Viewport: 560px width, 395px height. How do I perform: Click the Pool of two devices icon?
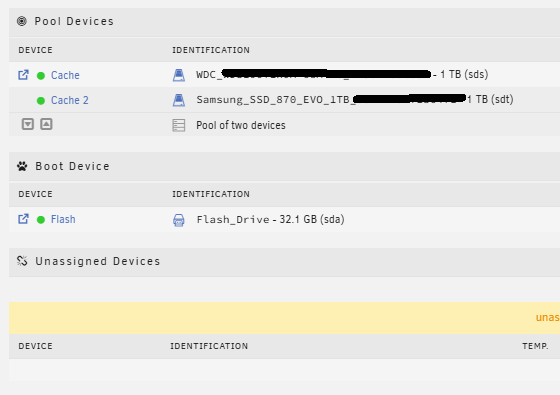[x=179, y=125]
